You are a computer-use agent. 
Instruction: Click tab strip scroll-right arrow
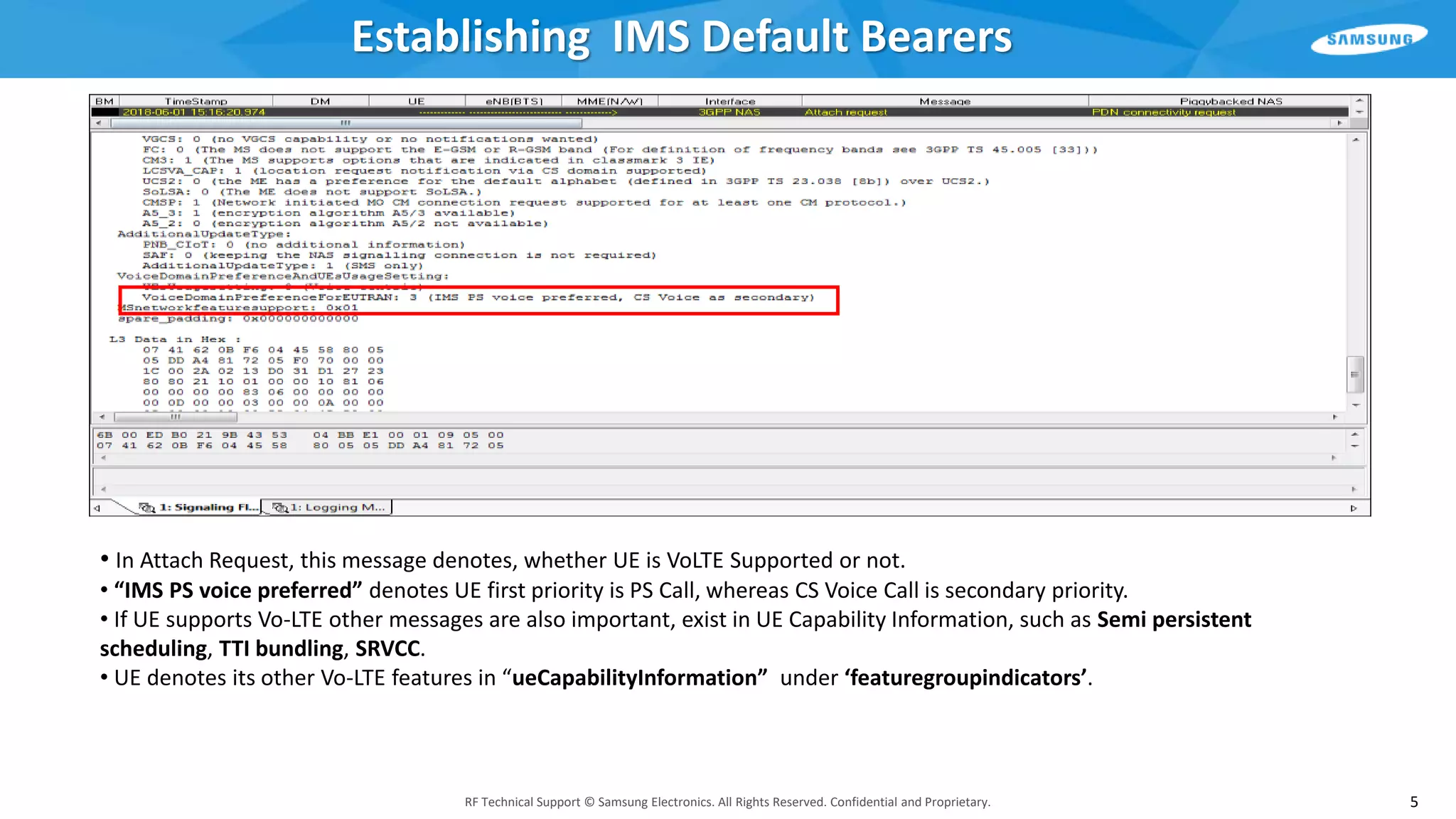click(x=1353, y=508)
